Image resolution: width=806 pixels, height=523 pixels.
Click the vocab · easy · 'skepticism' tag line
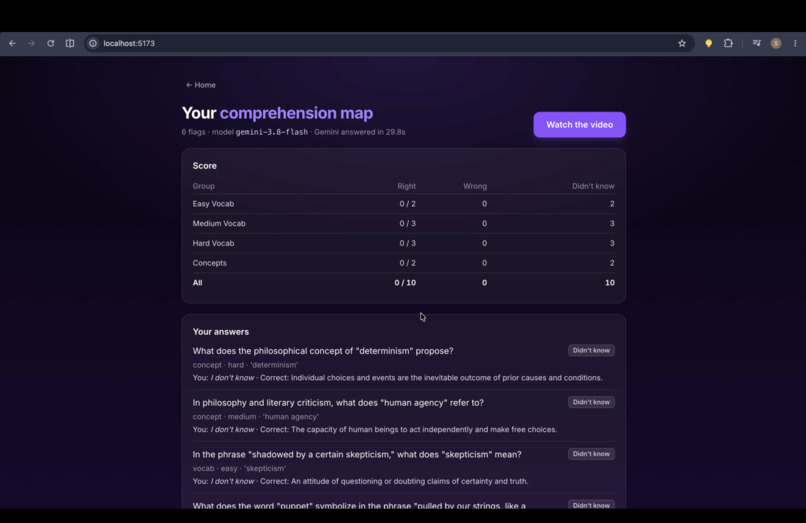pyautogui.click(x=239, y=468)
